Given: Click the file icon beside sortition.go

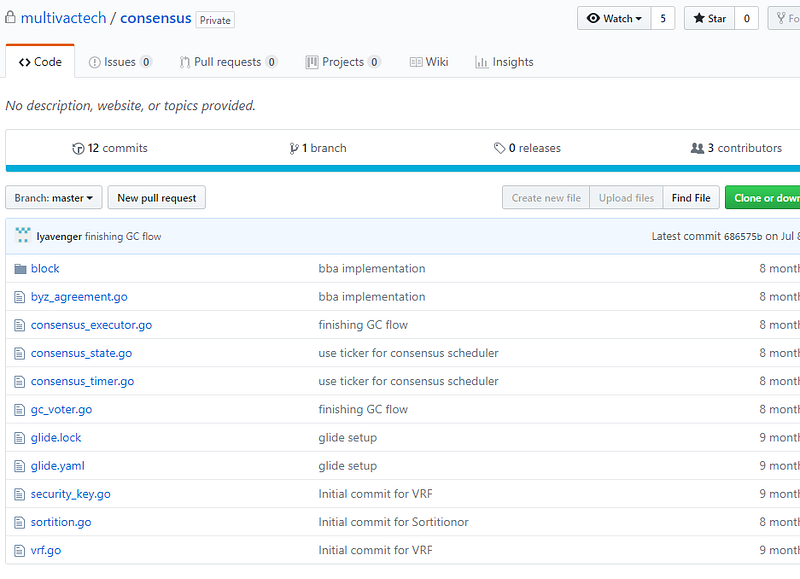Looking at the screenshot, I should pos(20,522).
